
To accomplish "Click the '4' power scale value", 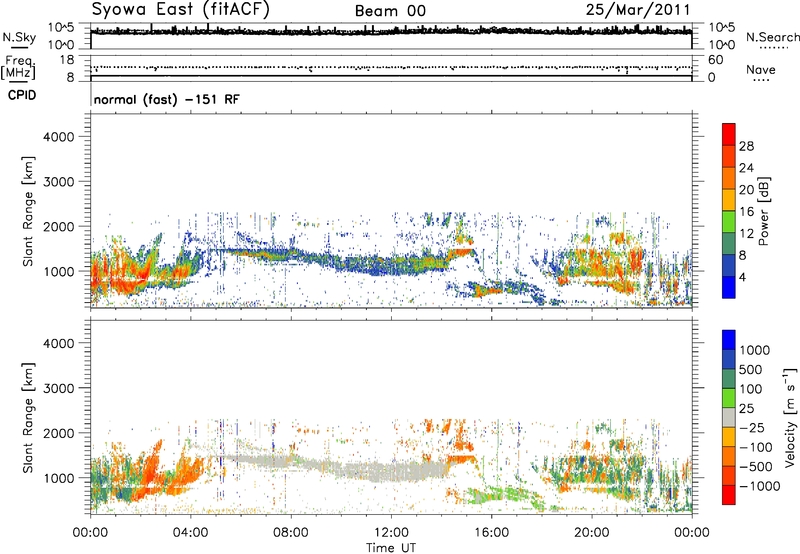I will (x=743, y=278).
